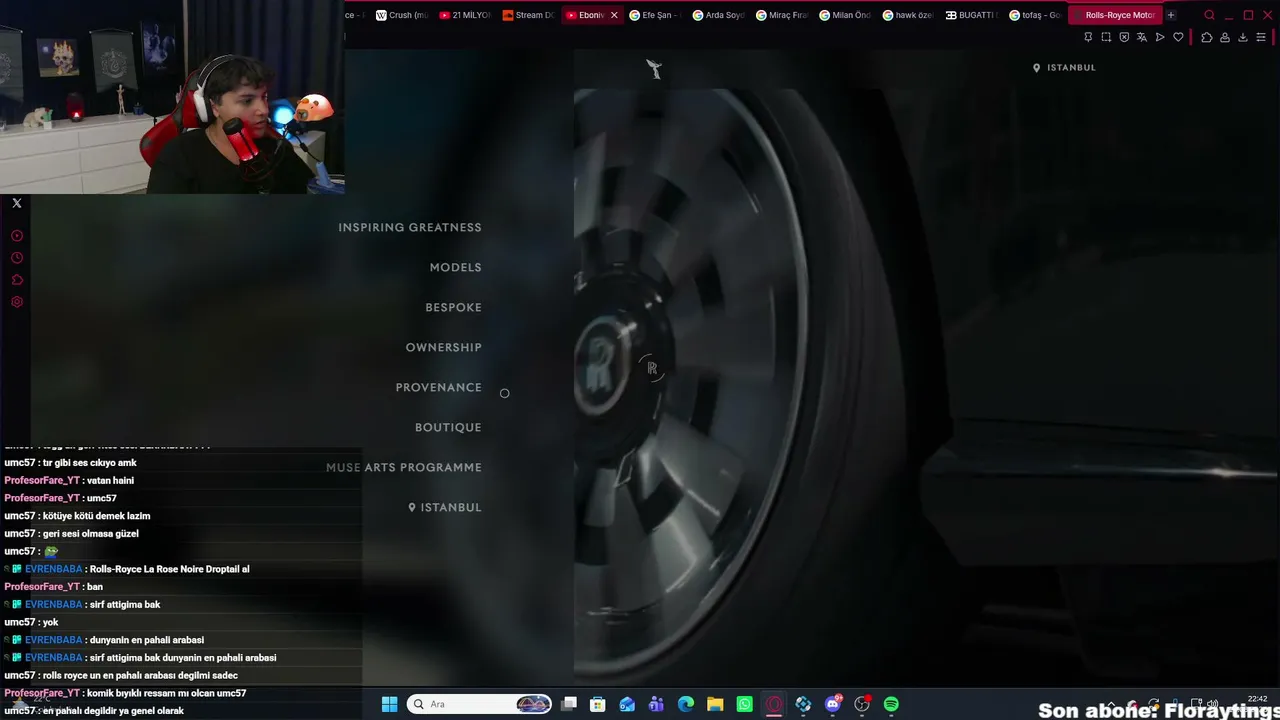Click the send/play arrow icon in the toolbar
This screenshot has width=1280, height=720.
[x=1160, y=37]
